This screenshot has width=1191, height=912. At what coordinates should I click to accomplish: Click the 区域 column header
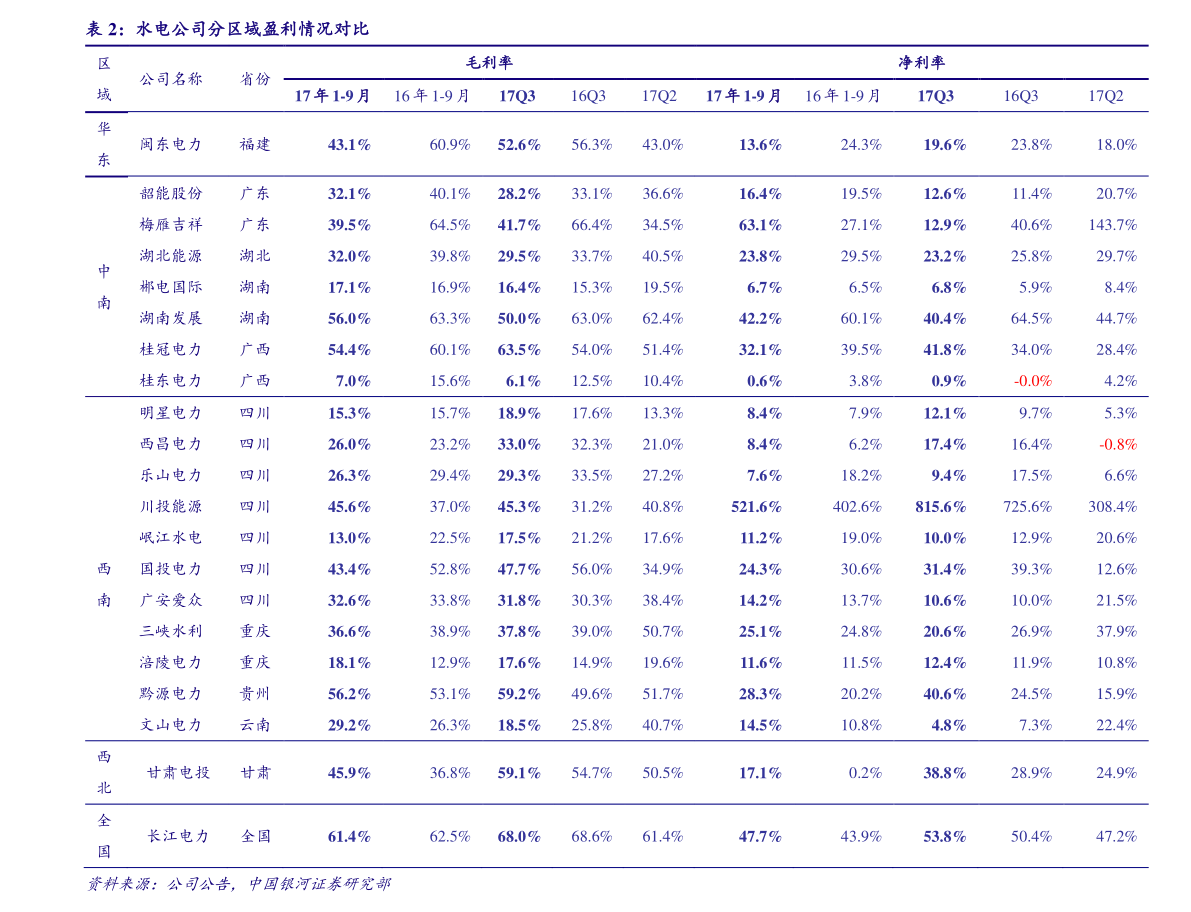tap(104, 78)
